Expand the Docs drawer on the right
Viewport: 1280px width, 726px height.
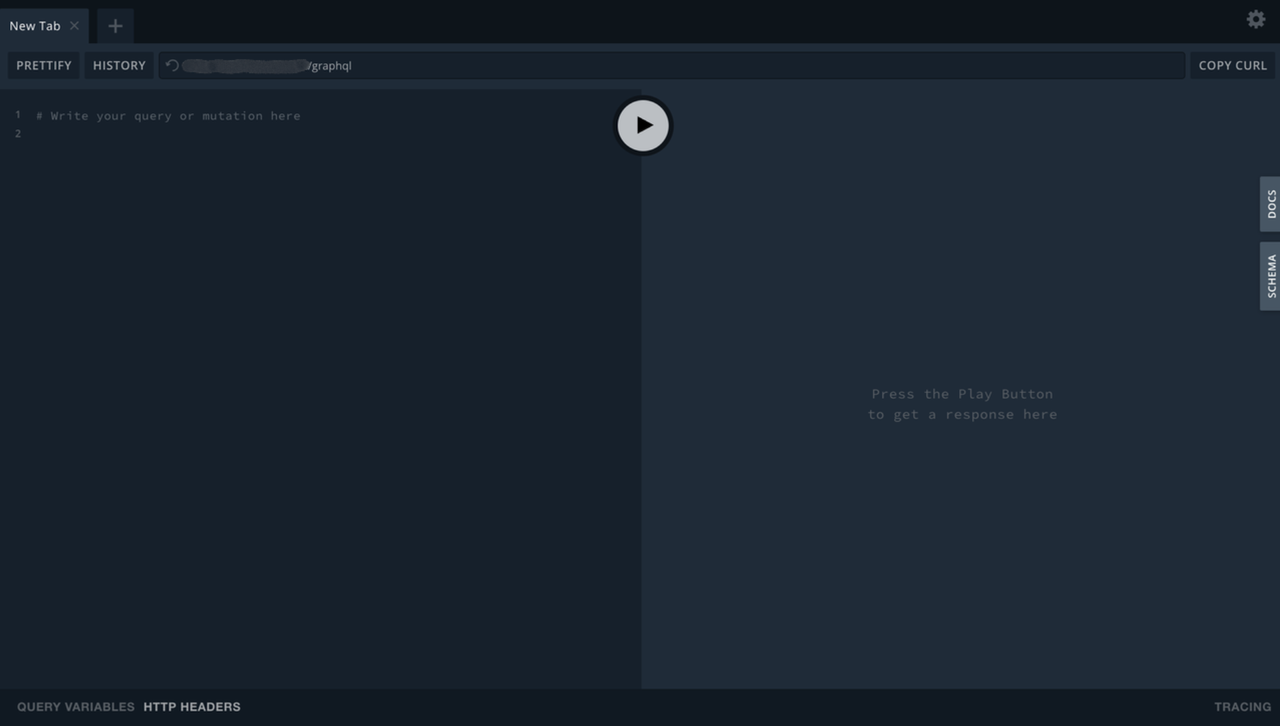coord(1269,204)
